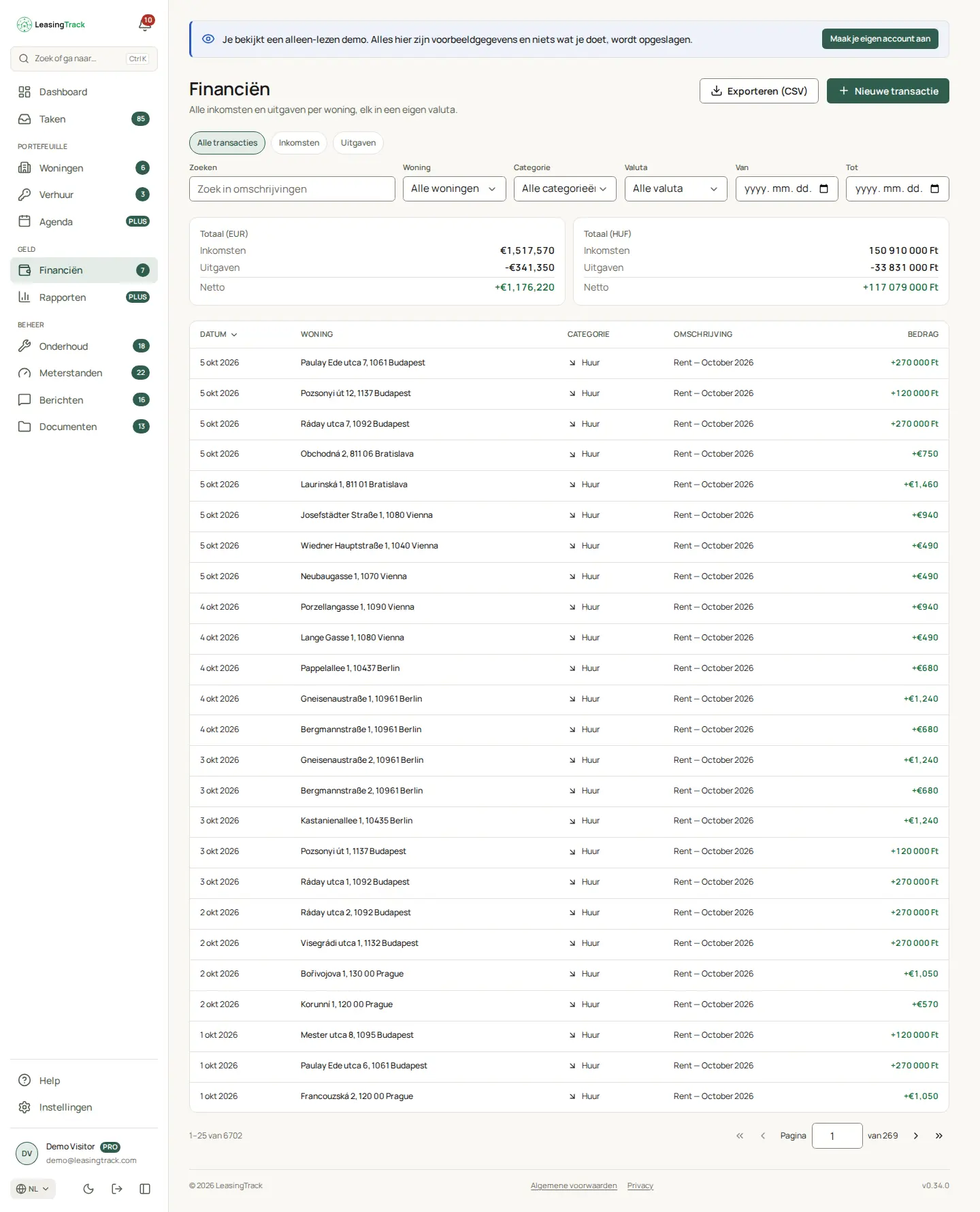
Task: Open the Privacy link
Action: pyautogui.click(x=640, y=1185)
